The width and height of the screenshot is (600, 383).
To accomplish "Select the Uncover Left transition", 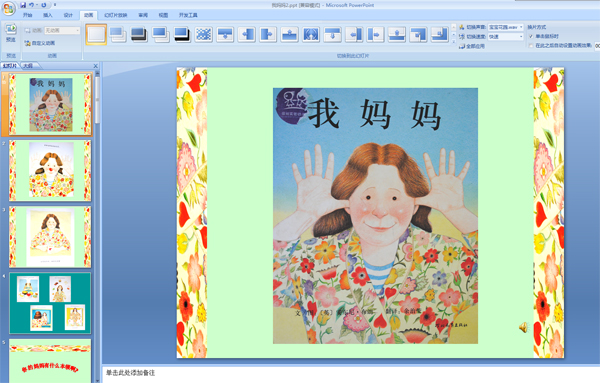I will [354, 34].
